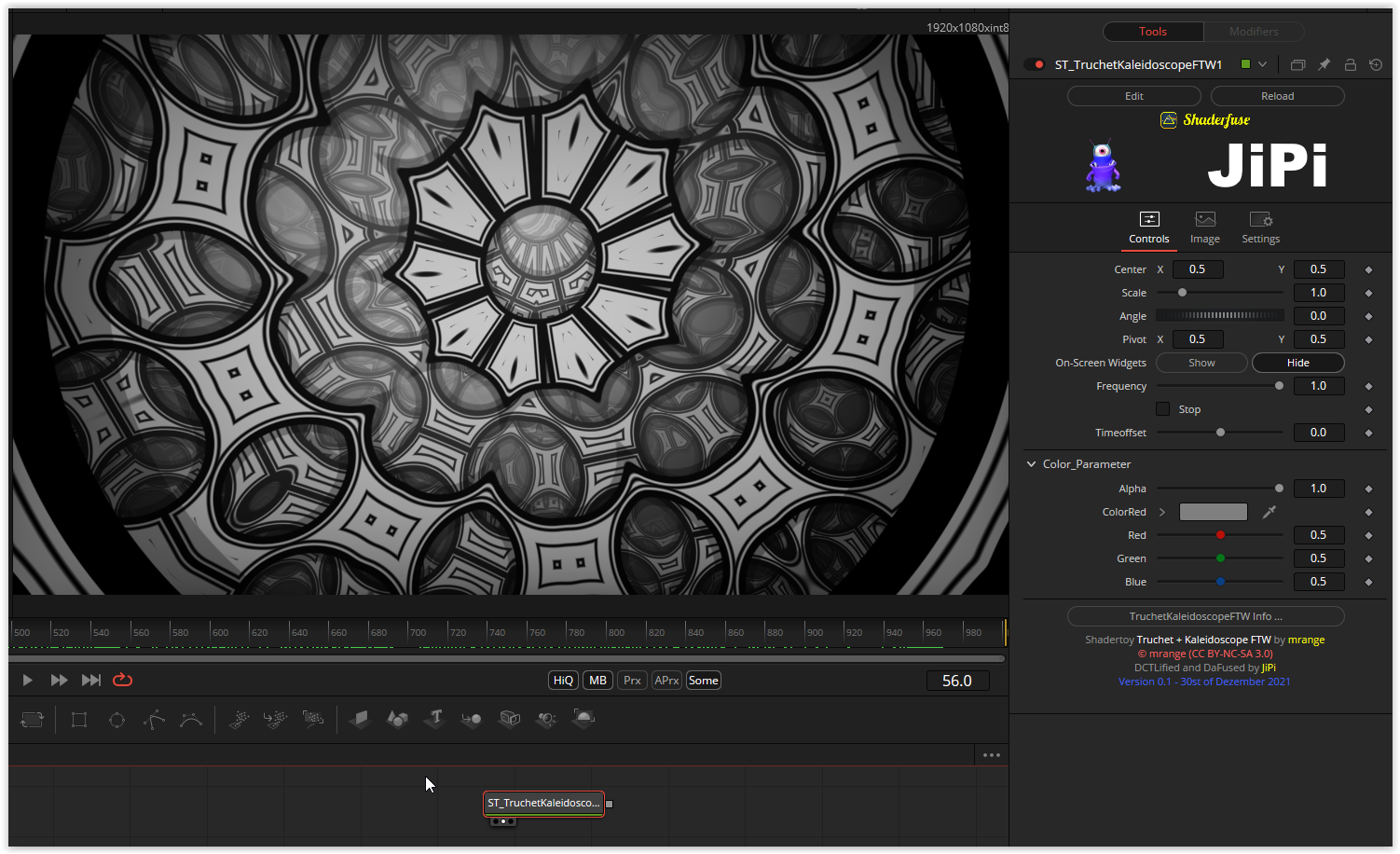Image resolution: width=1400 pixels, height=854 pixels.
Task: Click keyframe diamond for Timeoffset
Action: (x=1368, y=433)
